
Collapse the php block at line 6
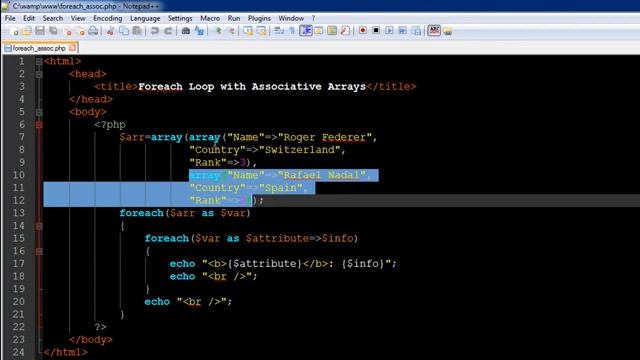39,125
